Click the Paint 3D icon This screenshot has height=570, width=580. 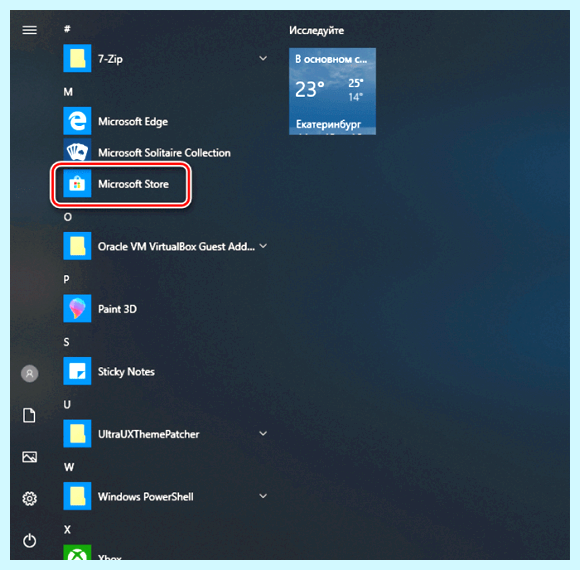coord(77,308)
